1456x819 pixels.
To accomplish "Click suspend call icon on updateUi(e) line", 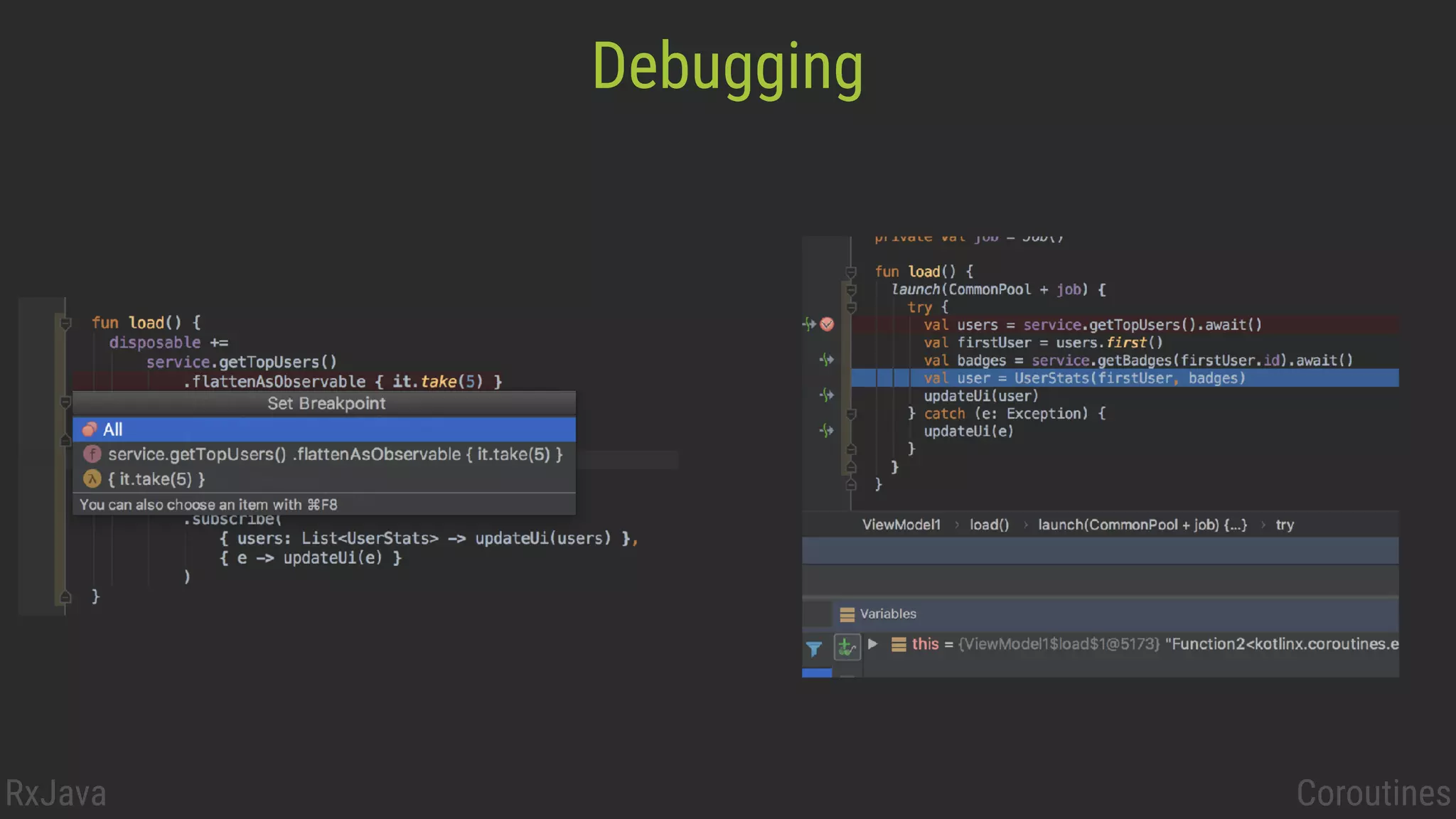I will pyautogui.click(x=826, y=430).
